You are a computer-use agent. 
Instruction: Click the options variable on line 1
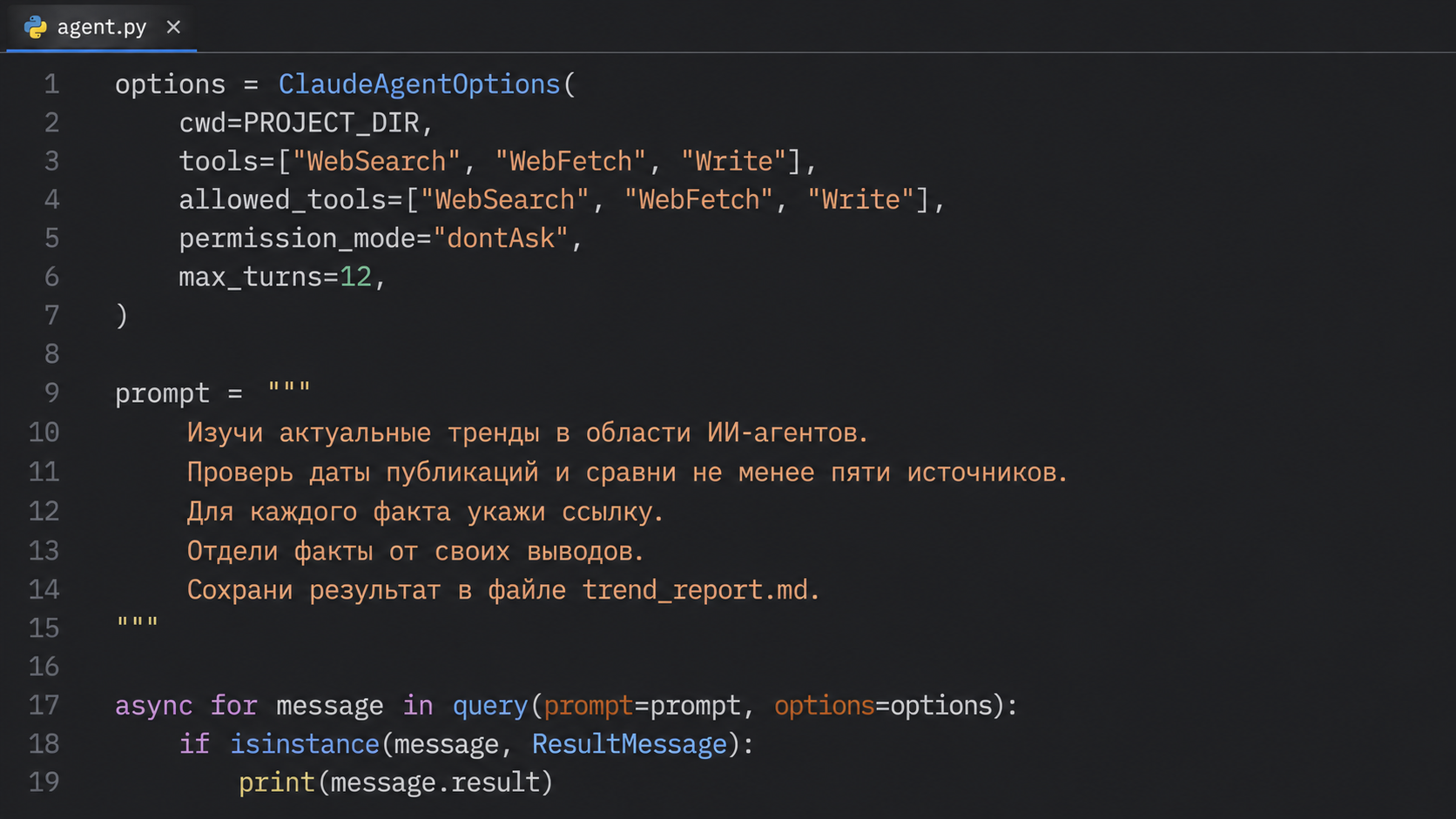click(x=170, y=84)
